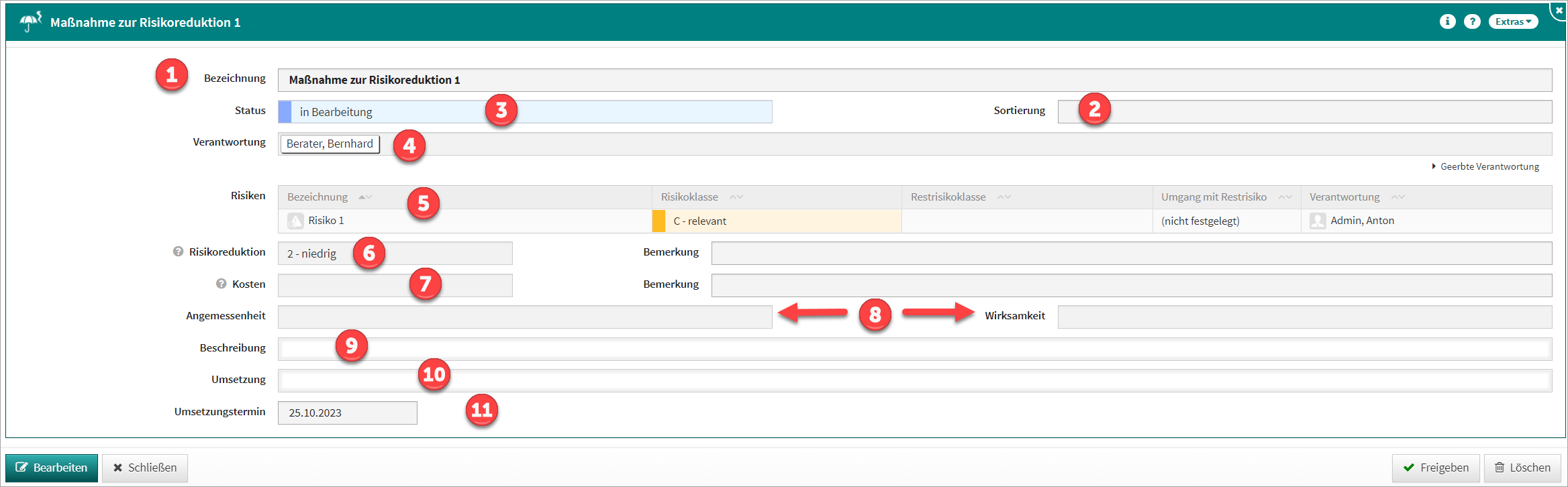1568x487 pixels.
Task: Click the Risiko 1 warning icon
Action: coord(295,221)
